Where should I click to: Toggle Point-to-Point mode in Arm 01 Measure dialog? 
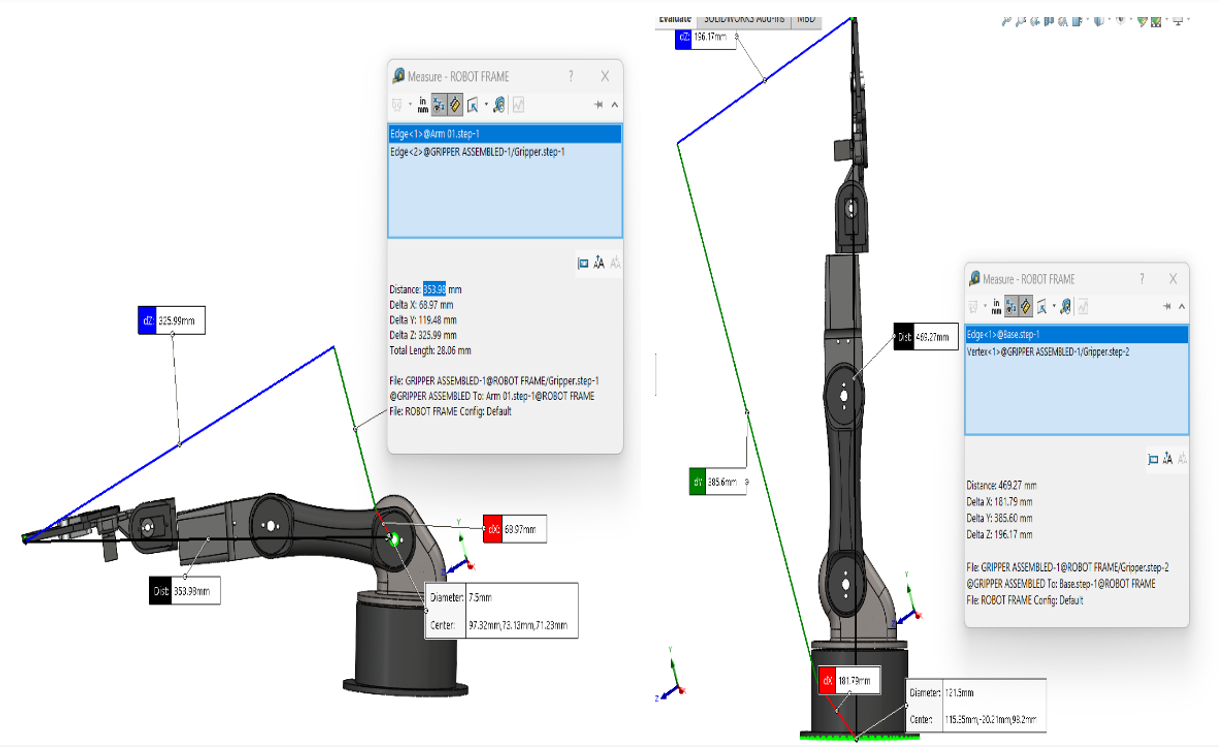(x=455, y=105)
